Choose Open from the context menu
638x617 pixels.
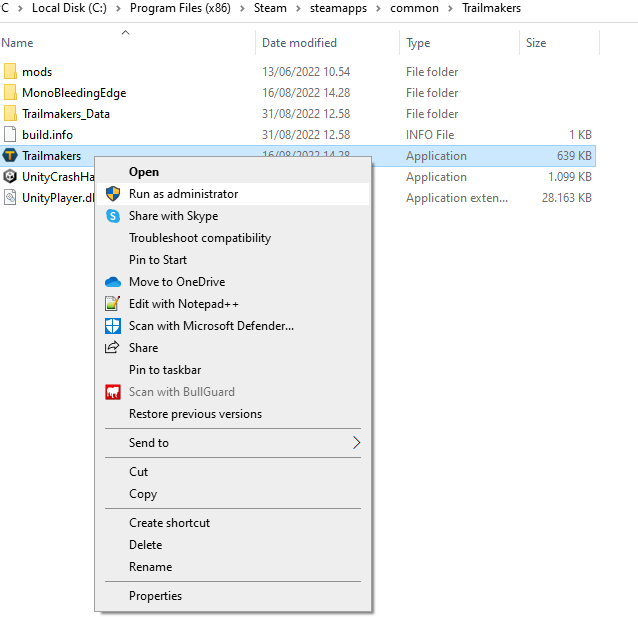click(233, 172)
